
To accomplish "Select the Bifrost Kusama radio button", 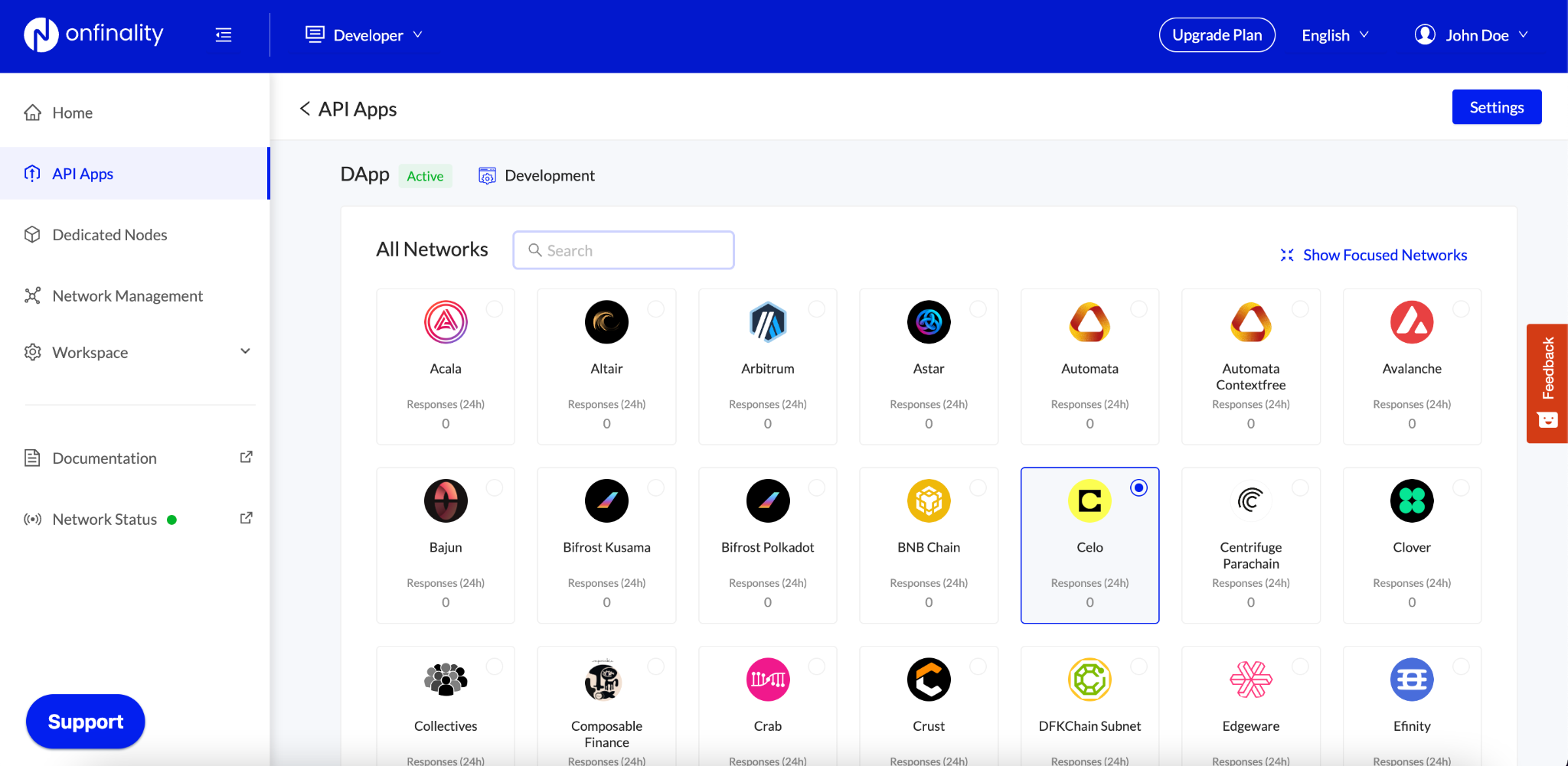I will (656, 487).
